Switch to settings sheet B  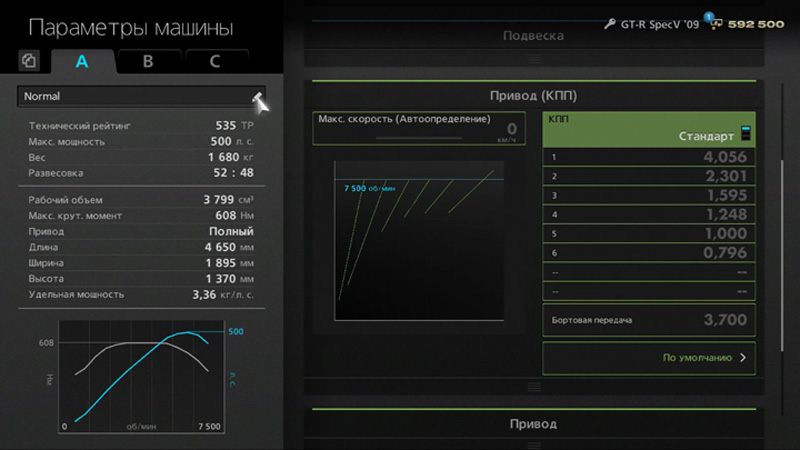[148, 61]
